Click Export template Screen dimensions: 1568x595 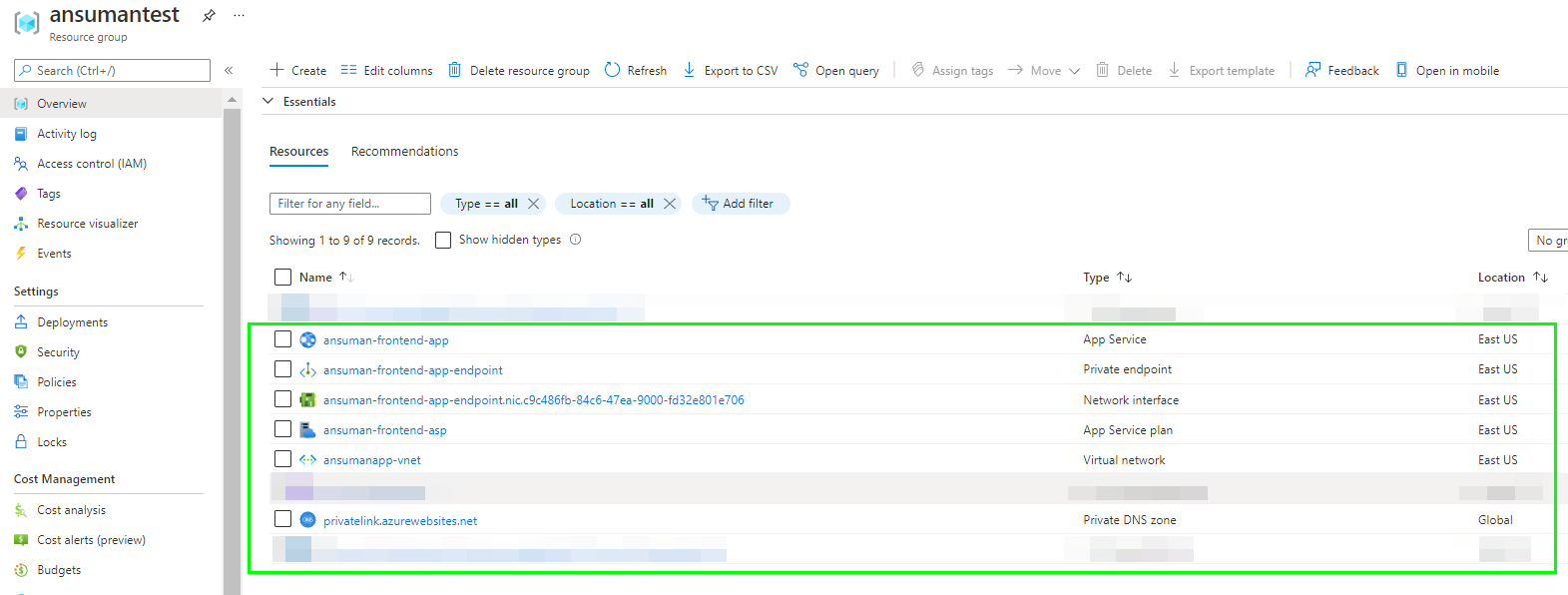(x=1221, y=71)
